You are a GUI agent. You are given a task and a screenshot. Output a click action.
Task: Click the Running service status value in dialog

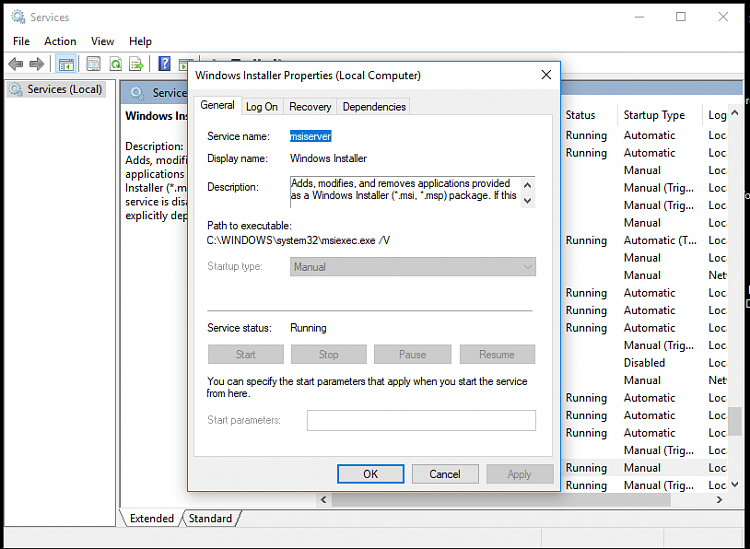pos(308,328)
